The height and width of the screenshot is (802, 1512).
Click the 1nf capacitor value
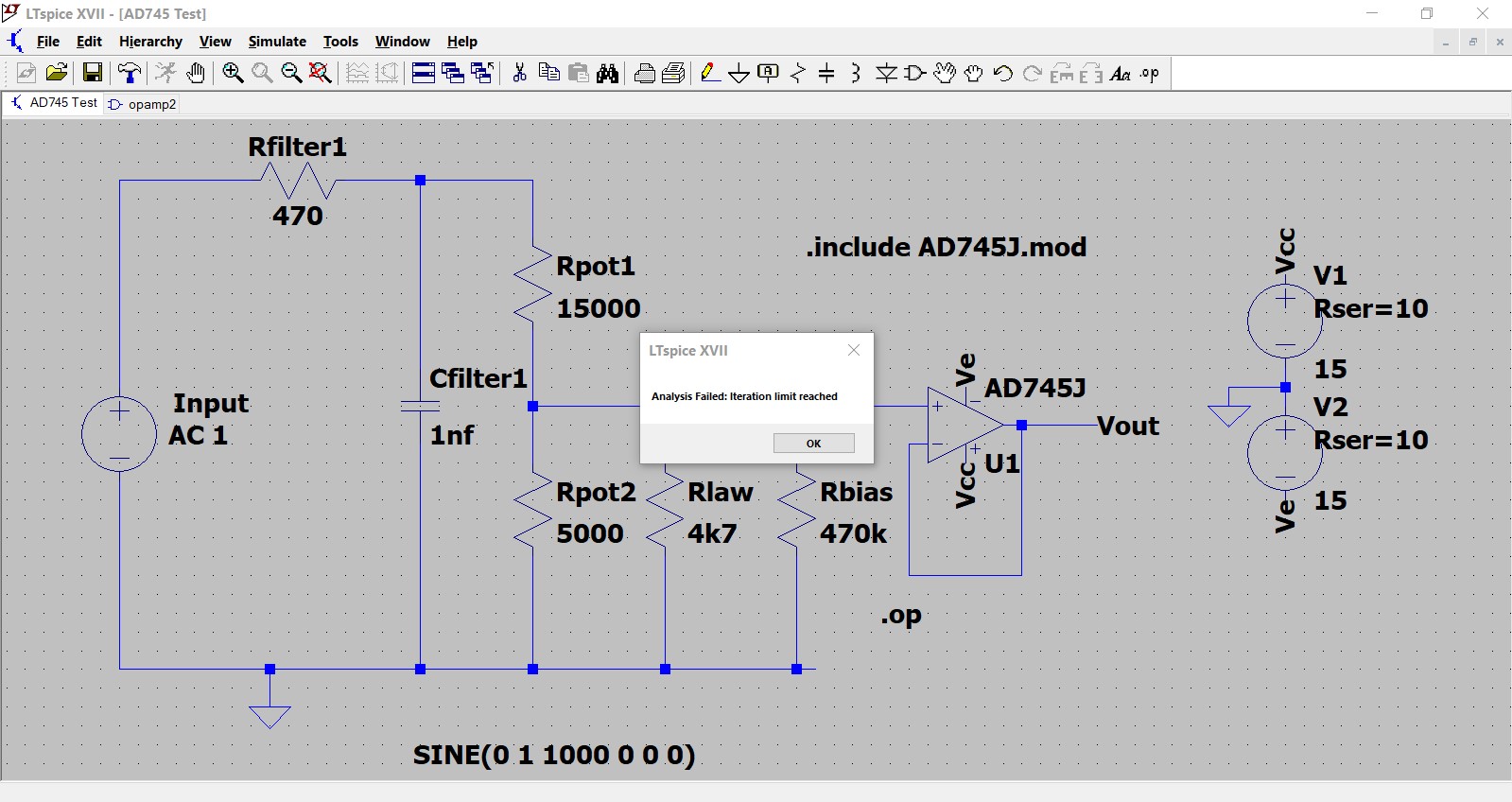tap(452, 435)
